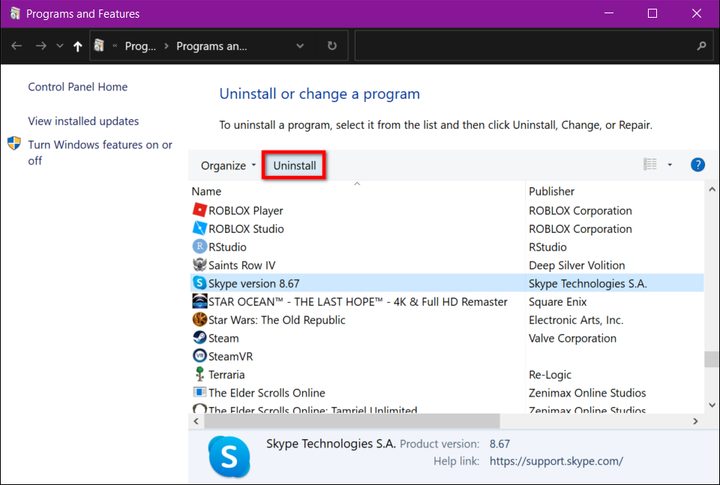720x485 pixels.
Task: Click the Skype icon in the list row
Action: (x=199, y=283)
